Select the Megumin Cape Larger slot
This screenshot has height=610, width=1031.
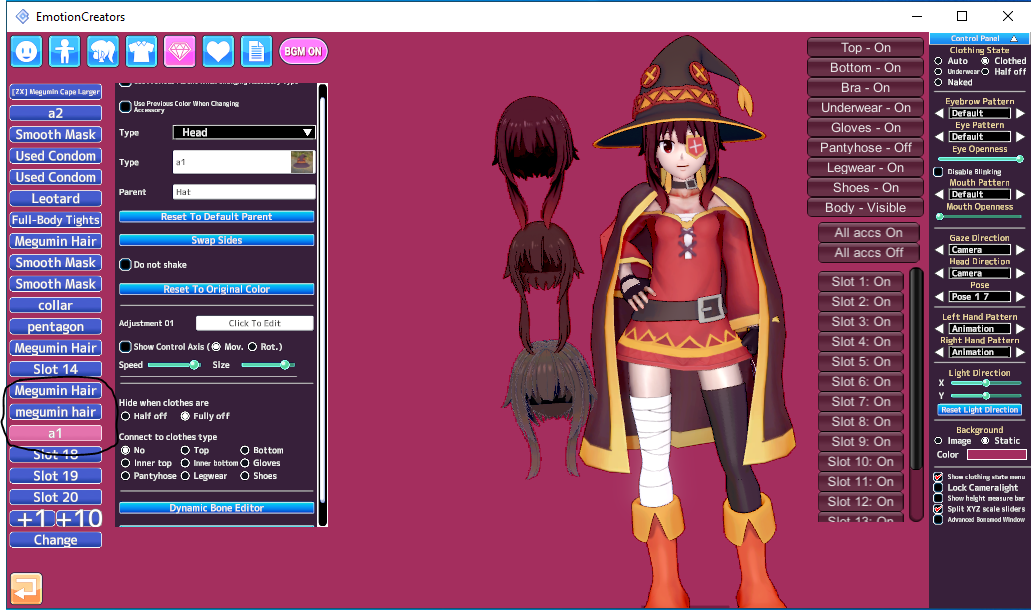(56, 92)
